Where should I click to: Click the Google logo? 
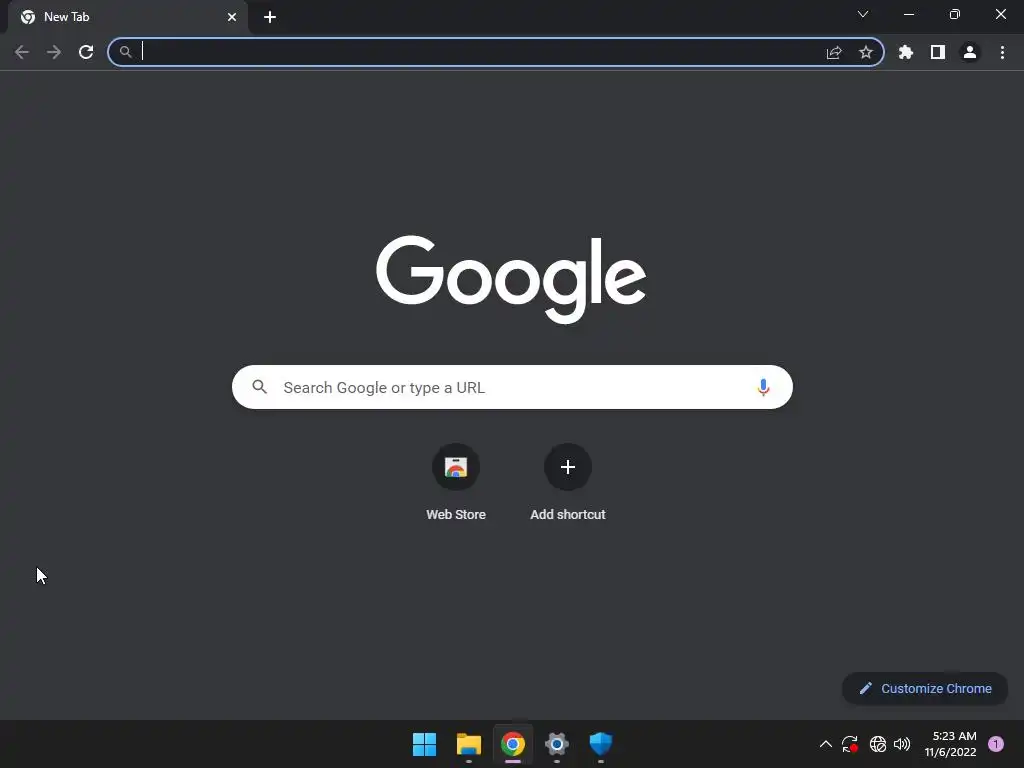click(511, 279)
